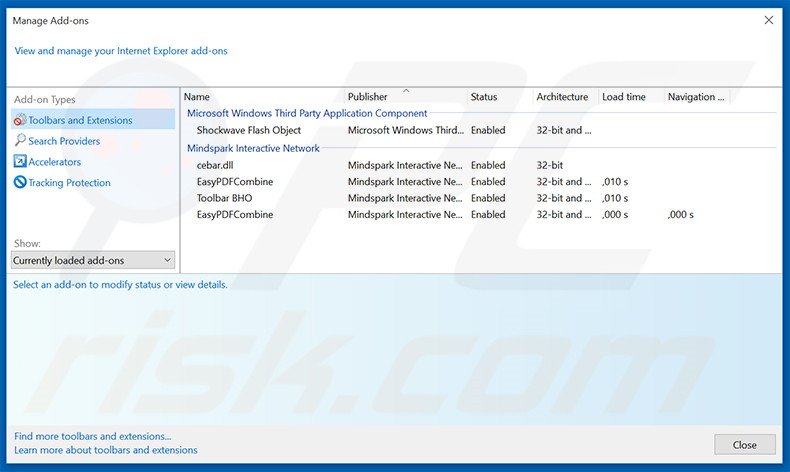The image size is (790, 472).
Task: Click the Toolbars and Extensions icon
Action: pos(20,120)
